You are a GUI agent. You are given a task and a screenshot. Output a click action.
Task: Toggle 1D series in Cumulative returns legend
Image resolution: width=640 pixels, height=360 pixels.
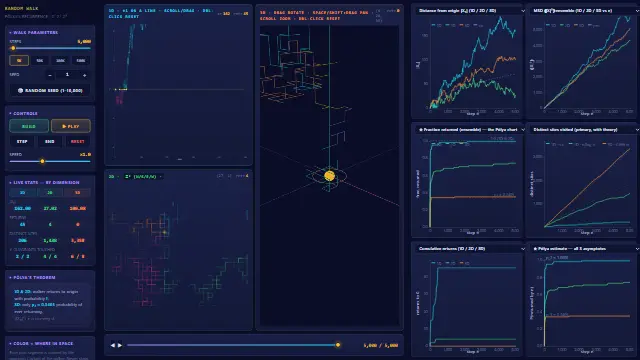[x=436, y=263]
